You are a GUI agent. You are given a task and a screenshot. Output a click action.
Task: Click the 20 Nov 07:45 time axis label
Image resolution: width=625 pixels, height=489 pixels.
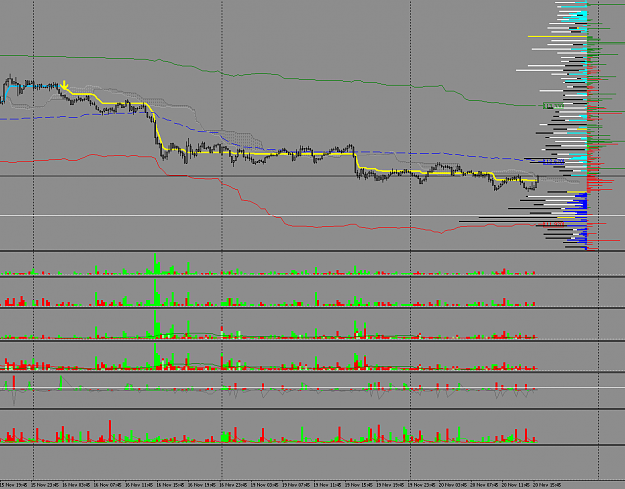(x=484, y=485)
